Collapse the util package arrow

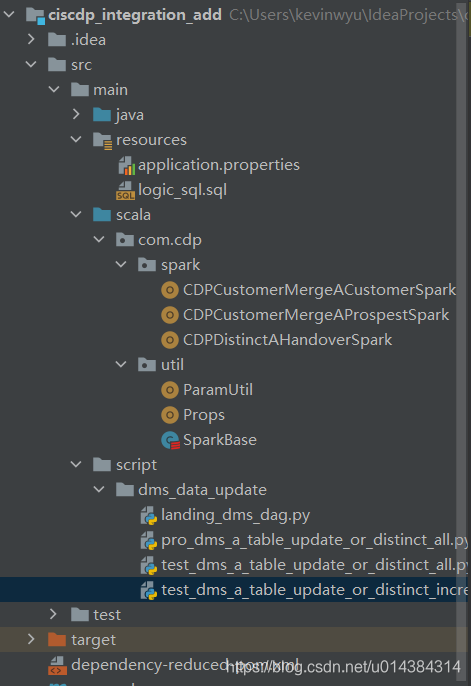point(121,364)
